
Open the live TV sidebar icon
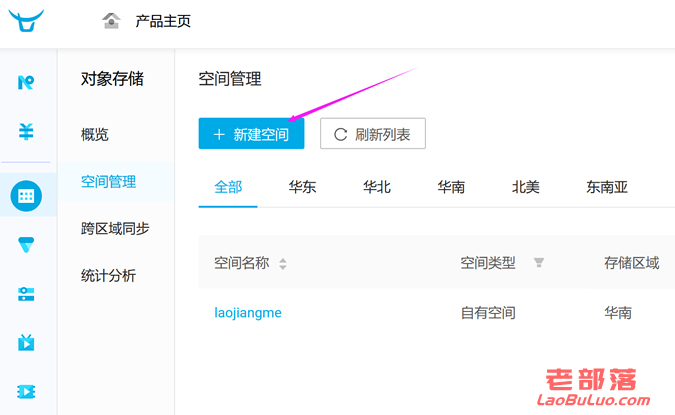26,342
